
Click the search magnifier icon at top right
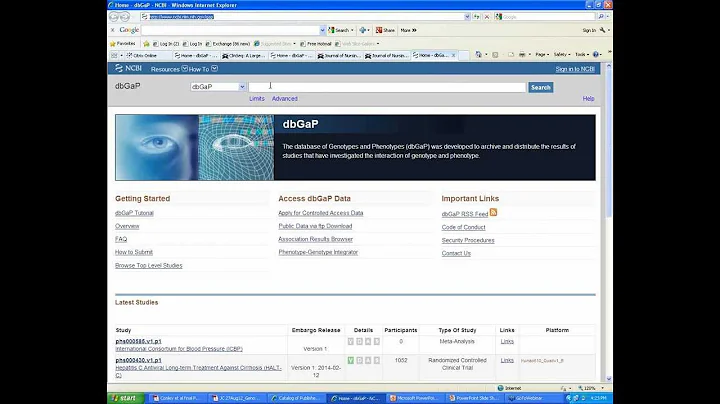coord(601,17)
